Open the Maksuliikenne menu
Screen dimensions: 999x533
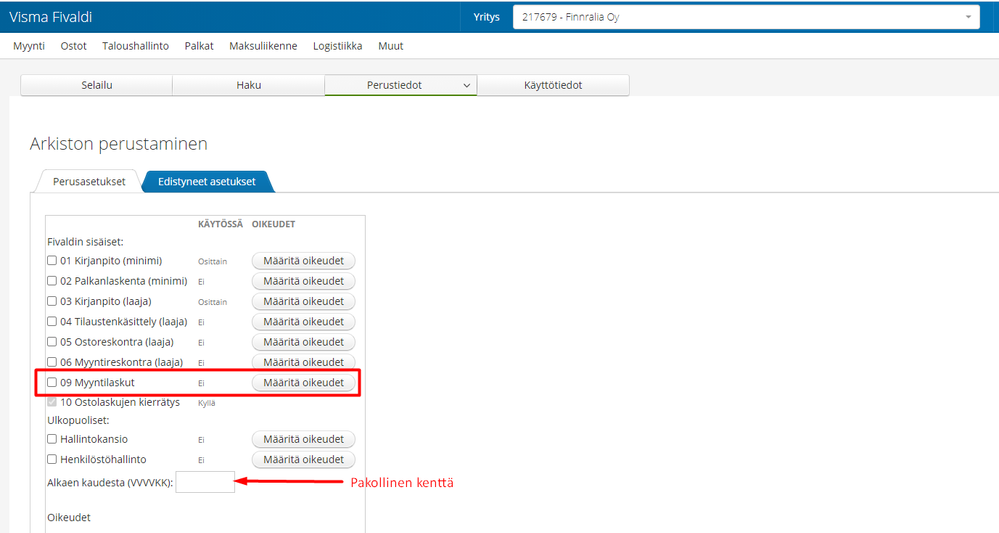263,46
